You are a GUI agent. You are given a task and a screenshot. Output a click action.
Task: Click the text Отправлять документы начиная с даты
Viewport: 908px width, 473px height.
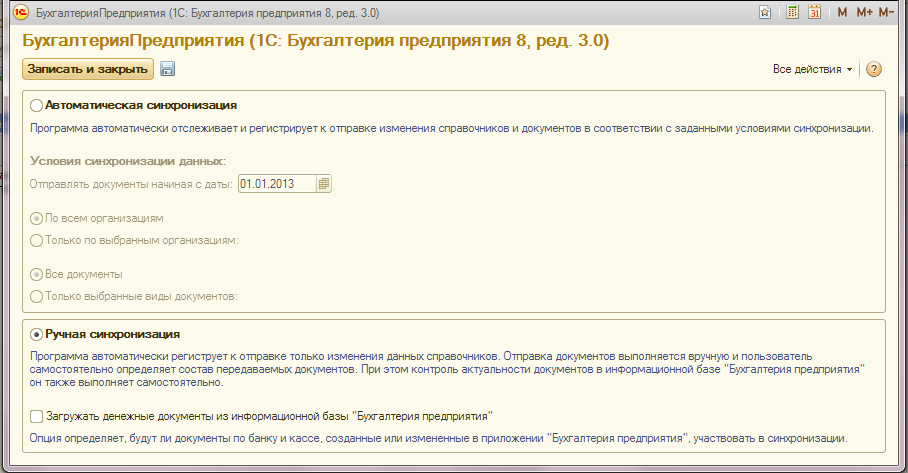(131, 185)
